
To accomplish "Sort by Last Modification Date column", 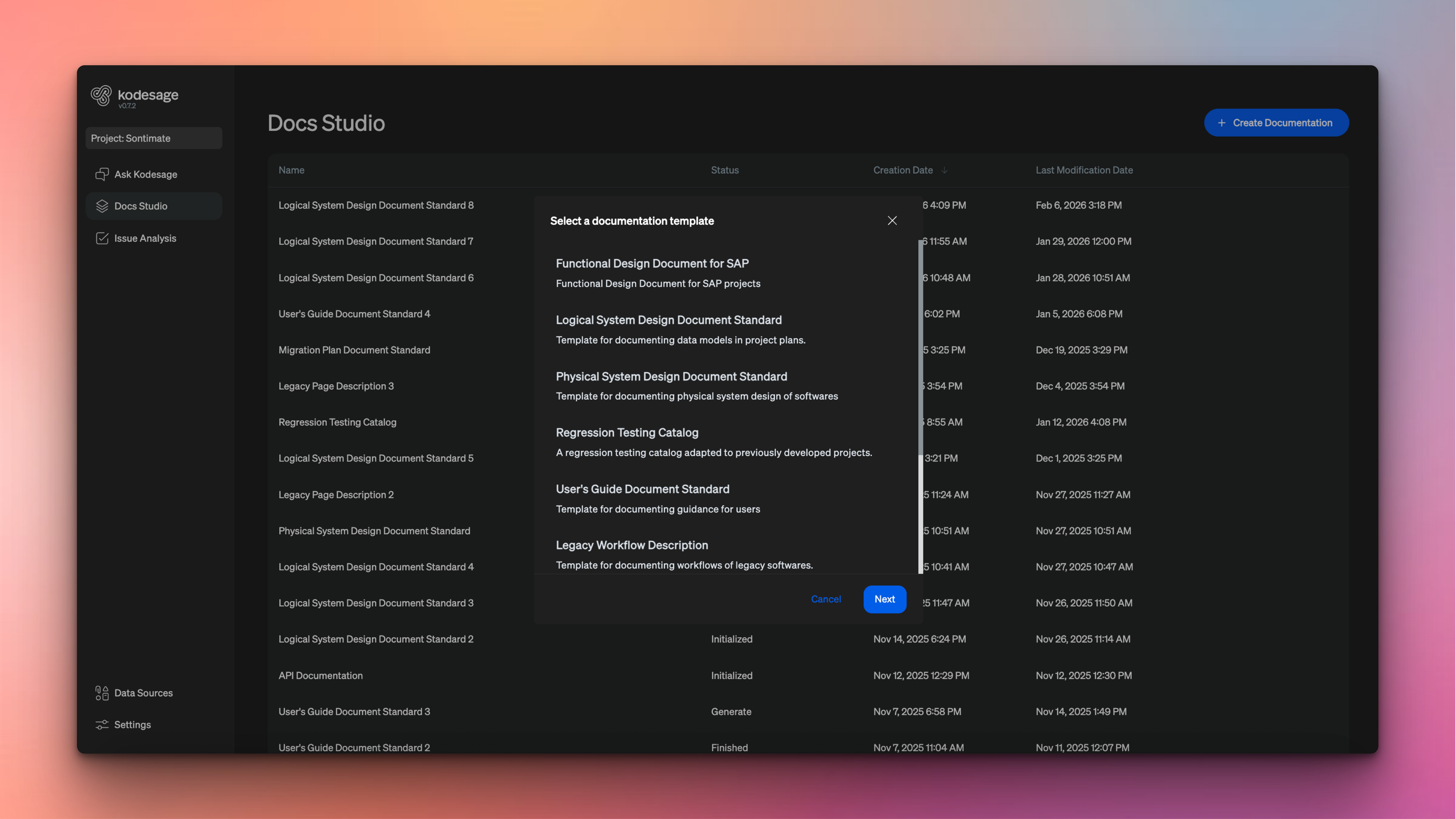I will [x=1084, y=170].
